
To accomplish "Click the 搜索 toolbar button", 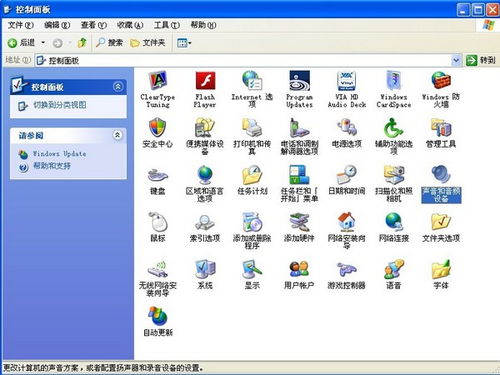I will (x=110, y=43).
